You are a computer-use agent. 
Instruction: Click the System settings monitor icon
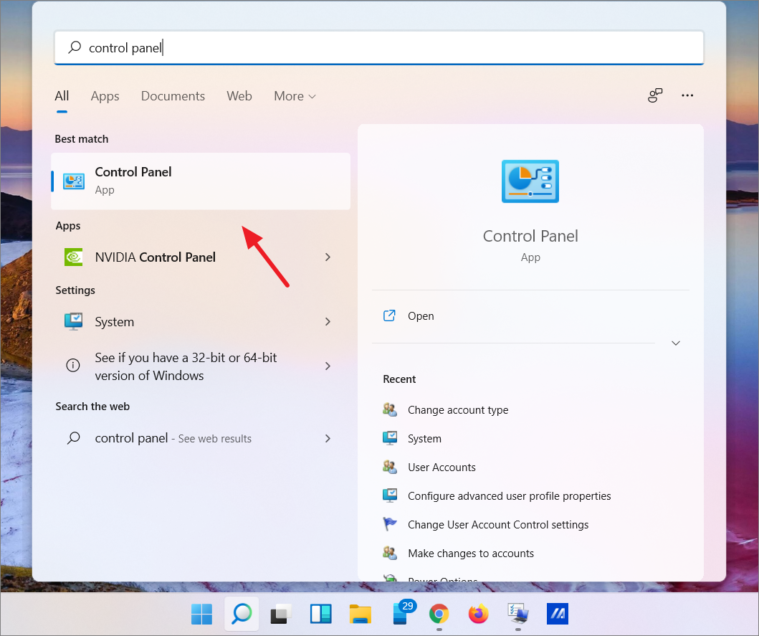click(74, 321)
